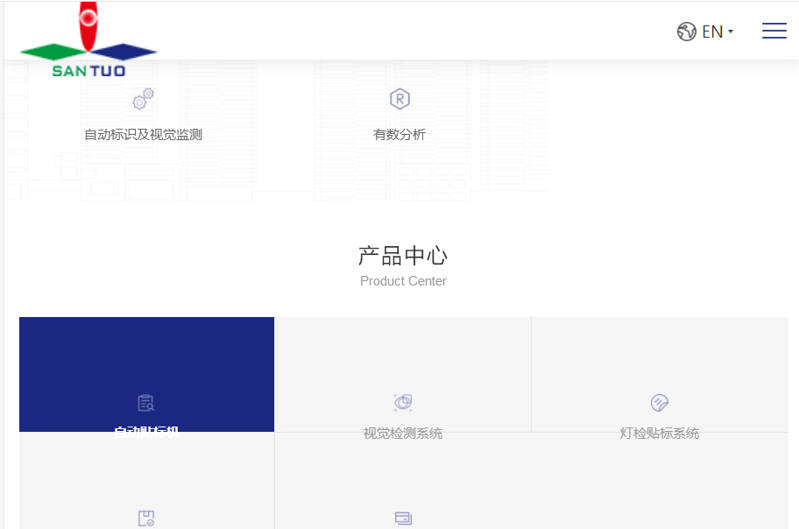Open the 有数分析 link
799x529 pixels.
click(400, 135)
